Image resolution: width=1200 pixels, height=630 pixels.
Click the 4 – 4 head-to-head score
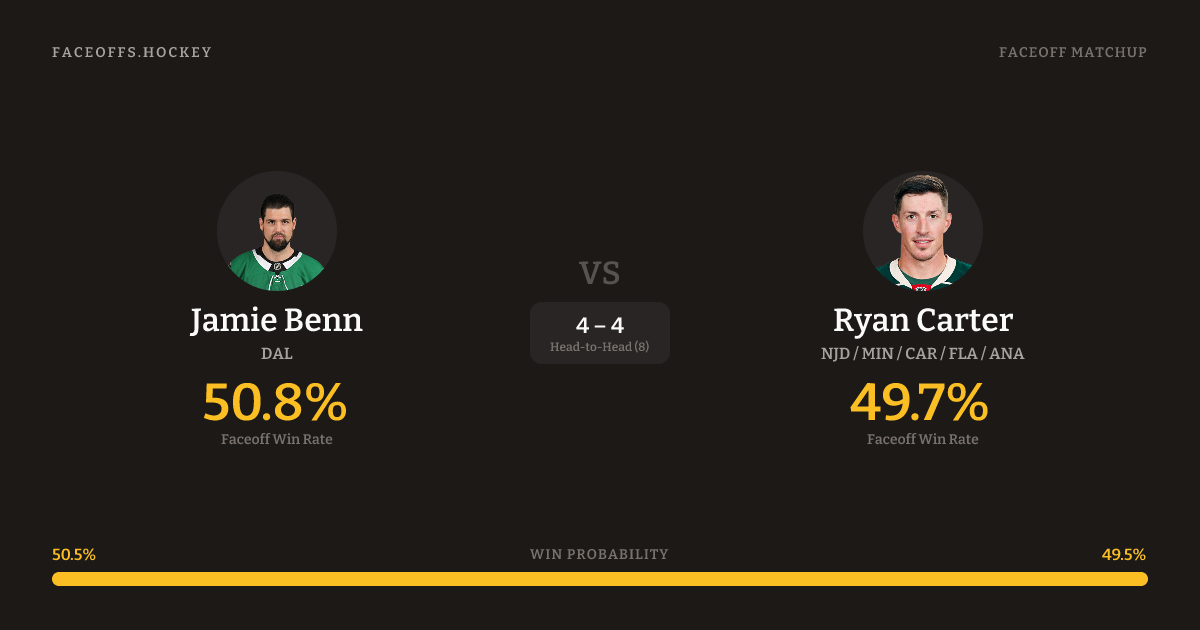[x=600, y=325]
